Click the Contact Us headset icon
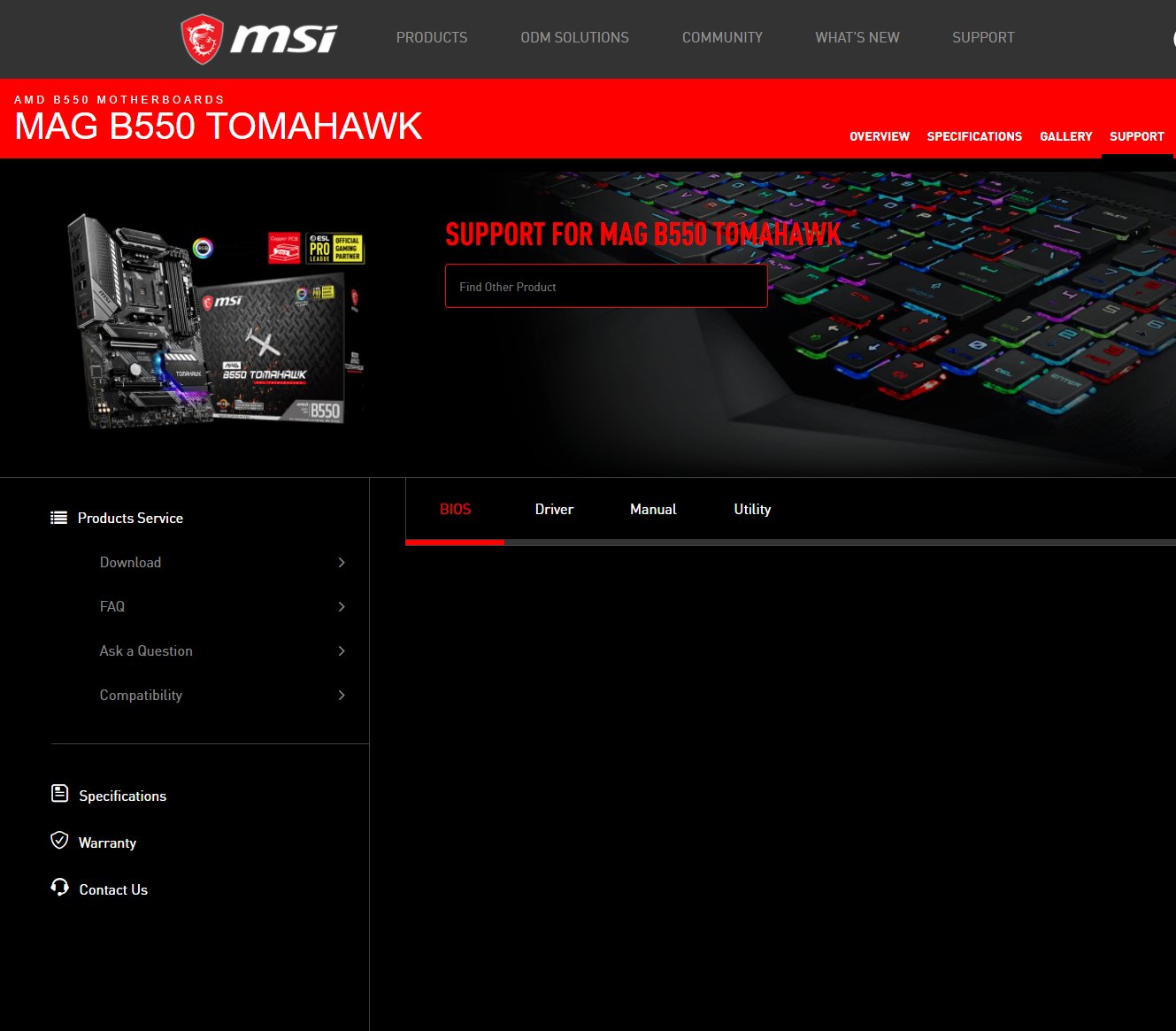 (59, 887)
